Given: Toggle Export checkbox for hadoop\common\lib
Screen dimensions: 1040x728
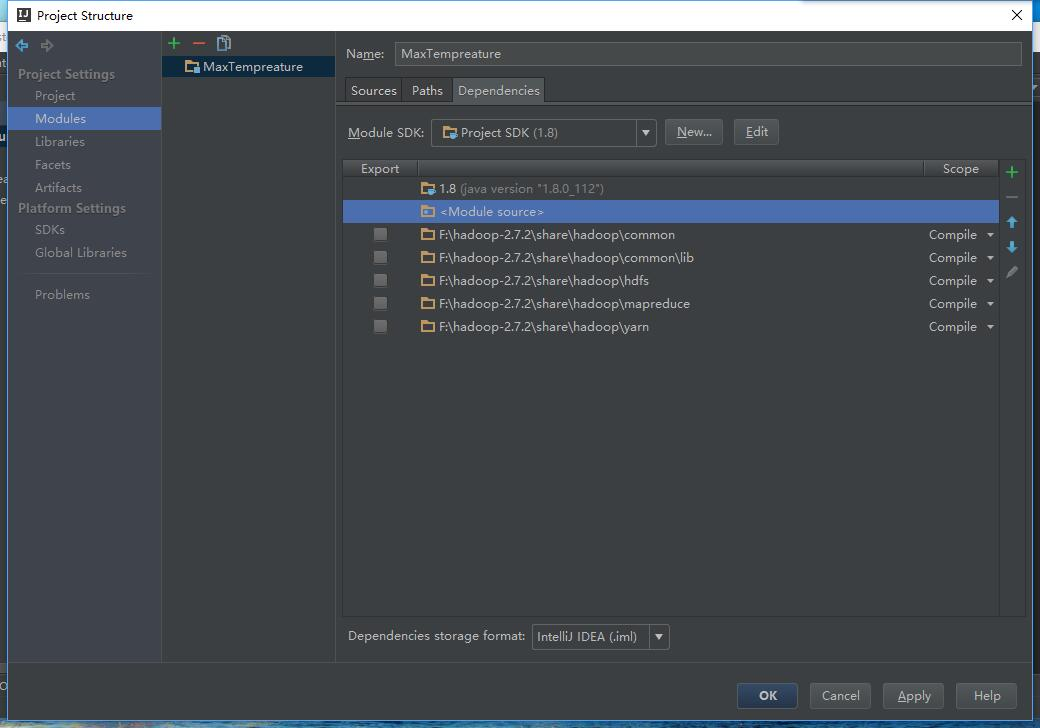Looking at the screenshot, I should [x=380, y=257].
